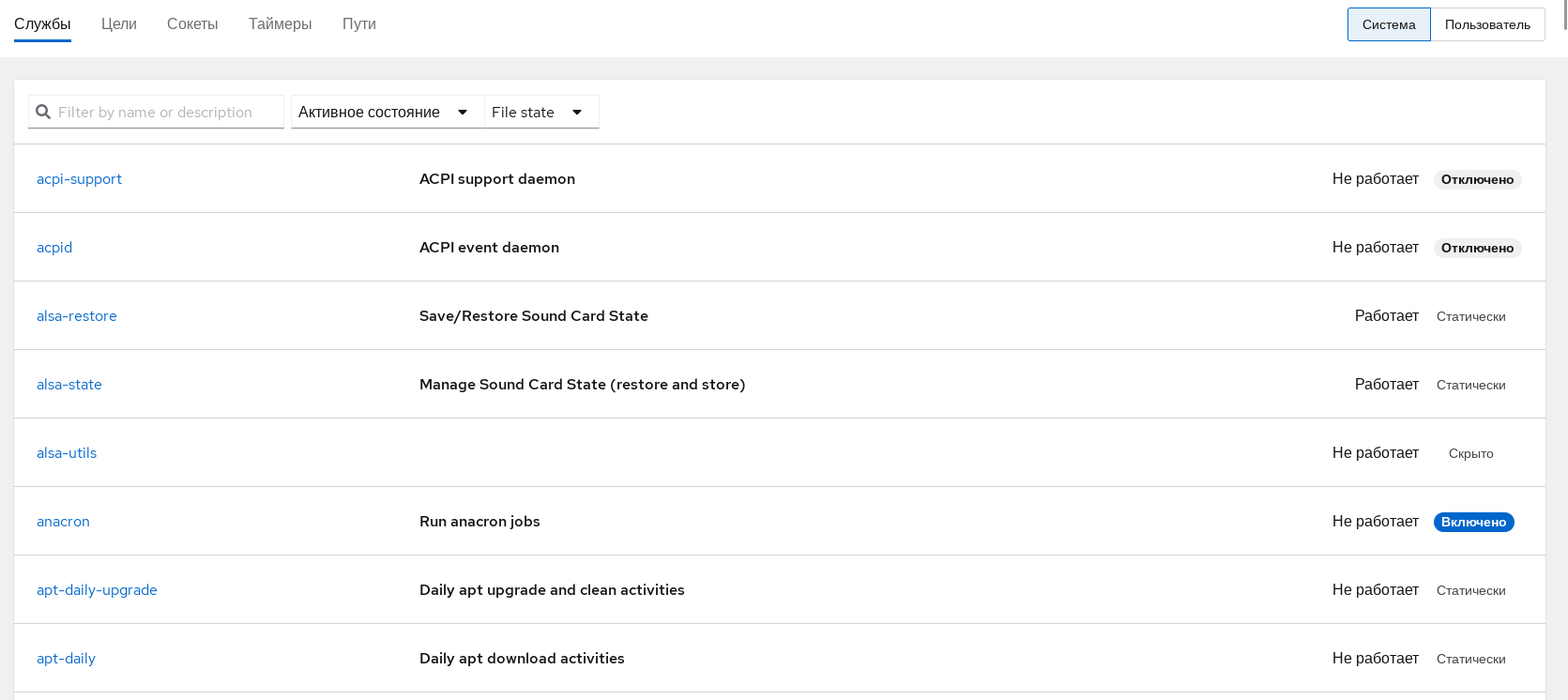Image resolution: width=1568 pixels, height=700 pixels.
Task: Click the search magnifier icon in filter
Action: (43, 112)
